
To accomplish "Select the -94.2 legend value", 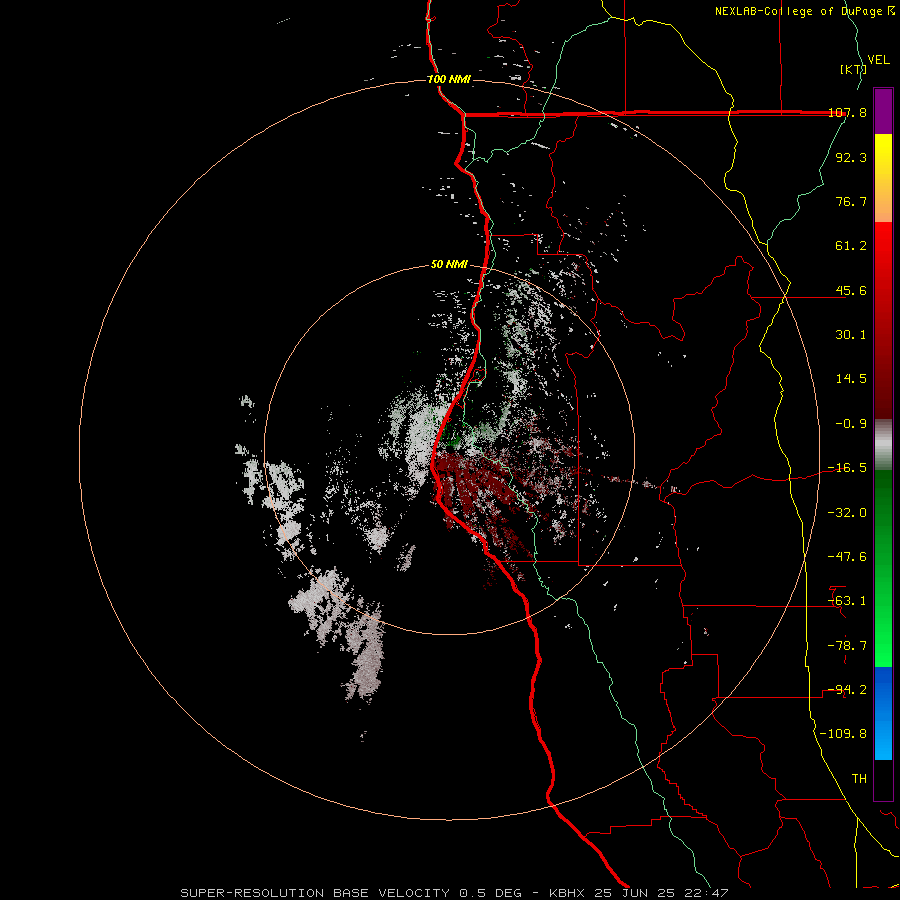I will coord(847,690).
